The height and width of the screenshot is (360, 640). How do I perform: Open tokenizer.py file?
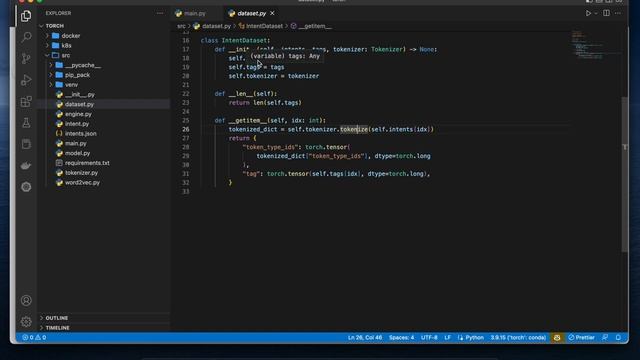click(x=81, y=173)
